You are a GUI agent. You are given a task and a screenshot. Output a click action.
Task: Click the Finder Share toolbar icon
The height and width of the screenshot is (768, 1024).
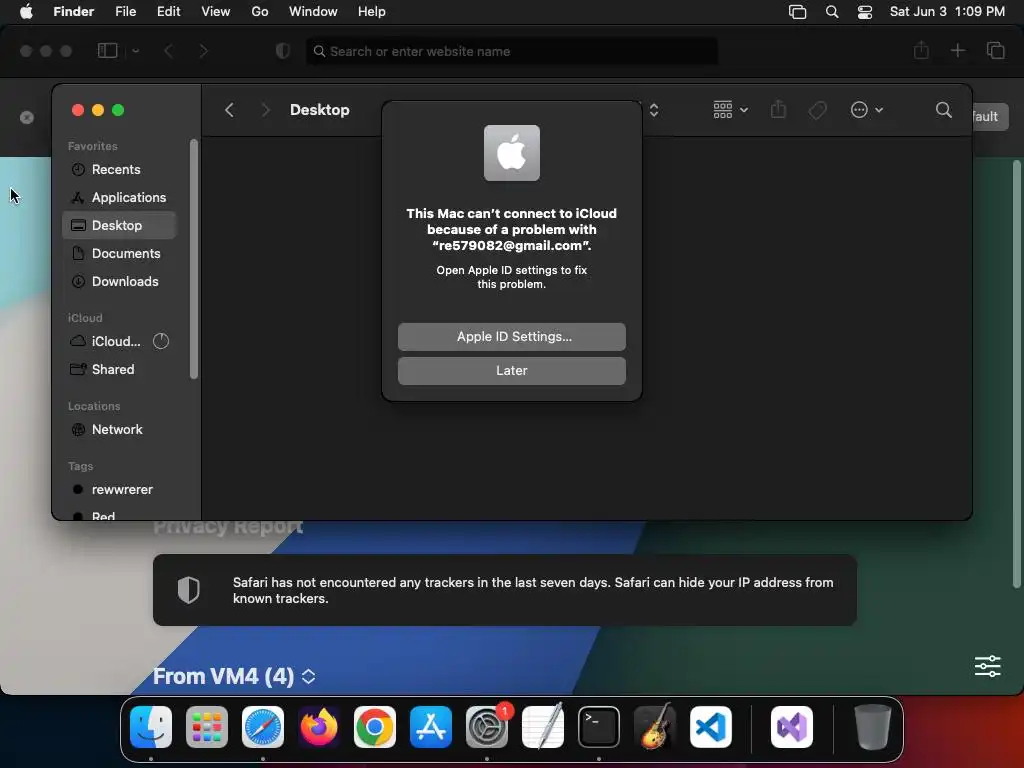(778, 110)
